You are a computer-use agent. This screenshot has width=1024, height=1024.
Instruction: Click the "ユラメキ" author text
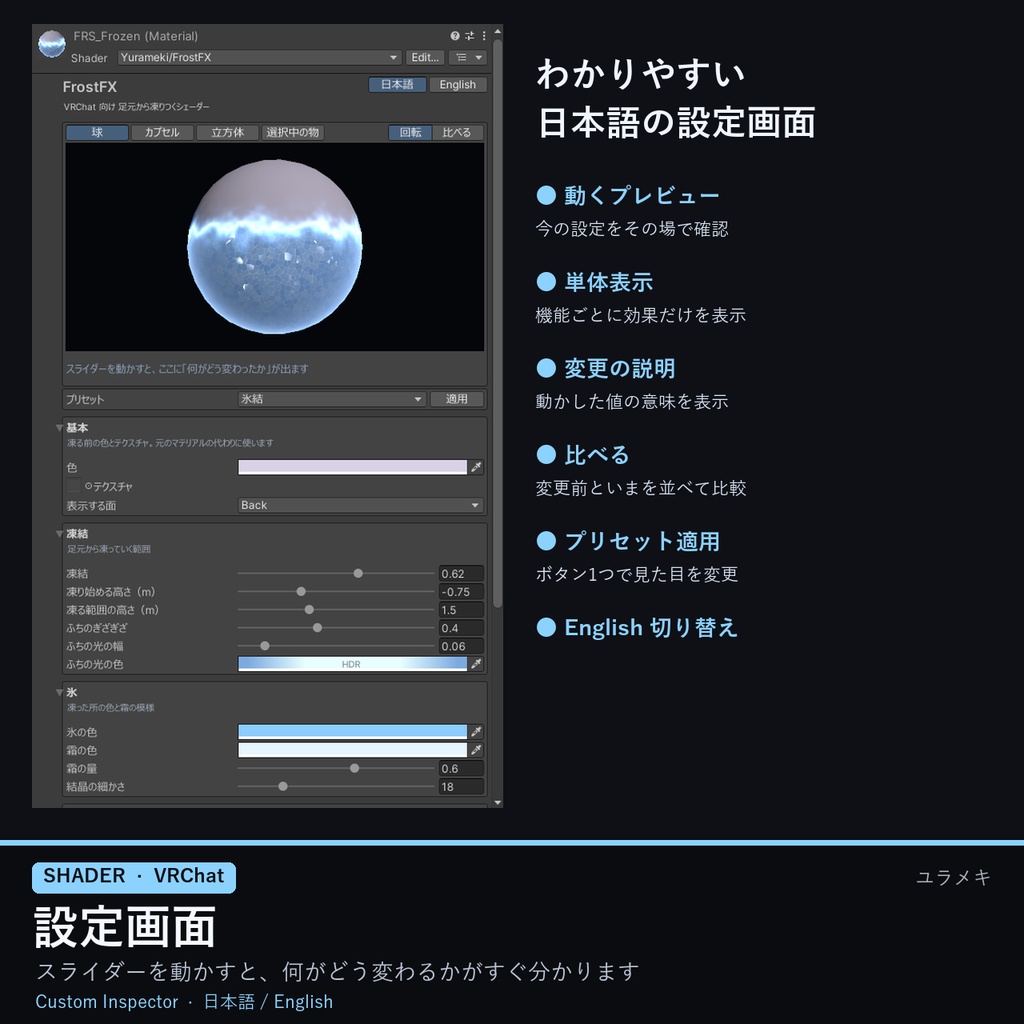[953, 877]
